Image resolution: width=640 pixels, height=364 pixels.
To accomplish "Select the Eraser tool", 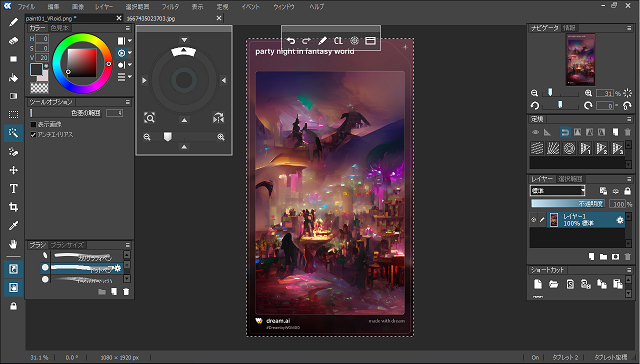I will coord(13,41).
